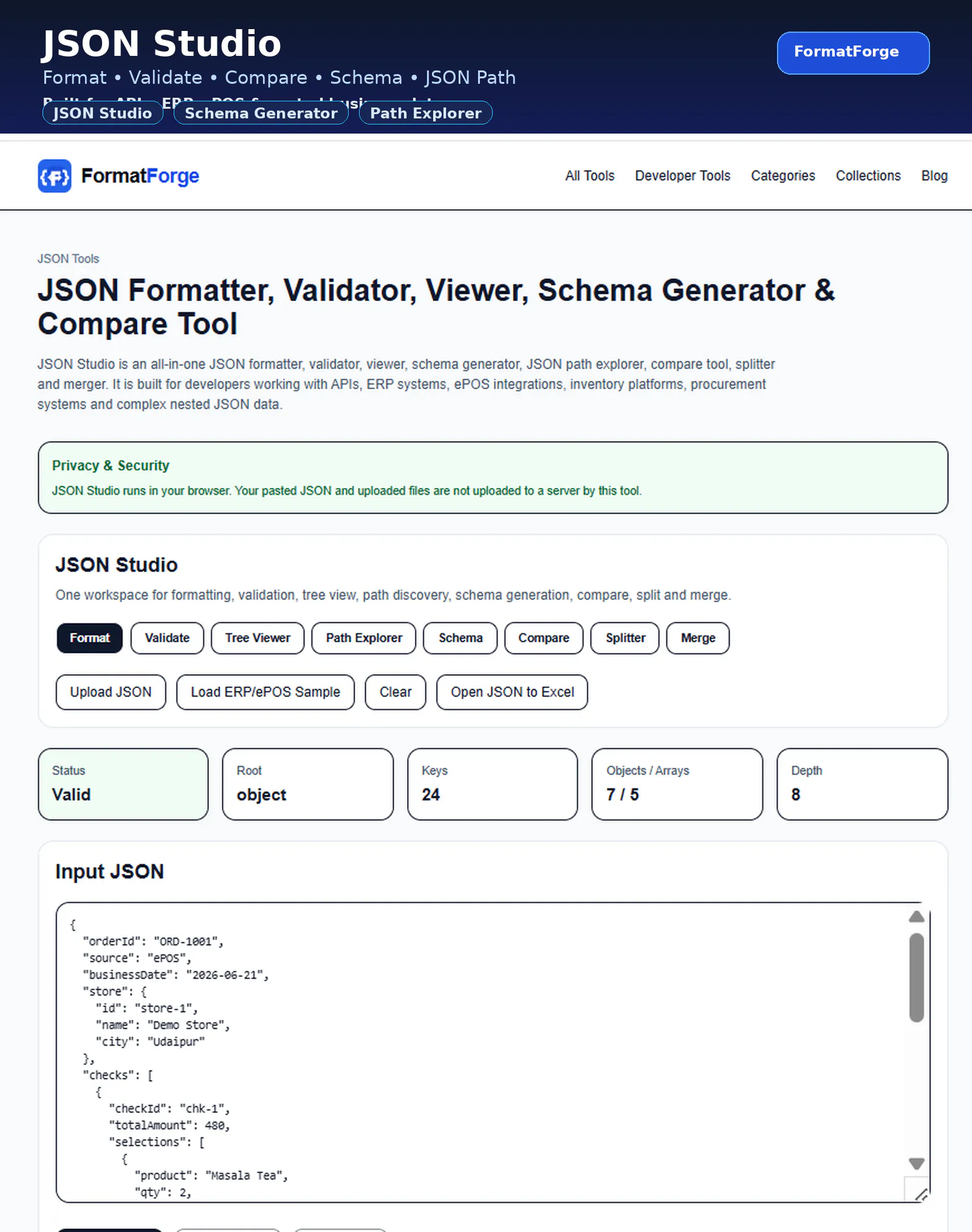Click the FormatForge brand name text
Screen dimensions: 972x1232
140,176
